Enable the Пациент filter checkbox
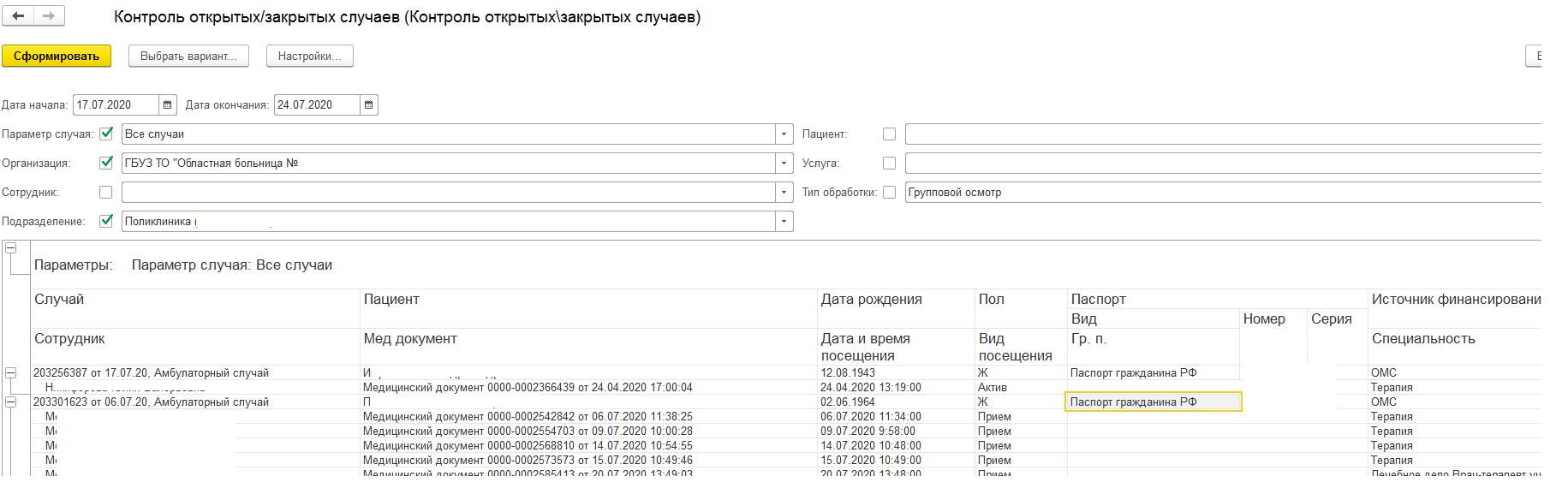 coord(889,134)
